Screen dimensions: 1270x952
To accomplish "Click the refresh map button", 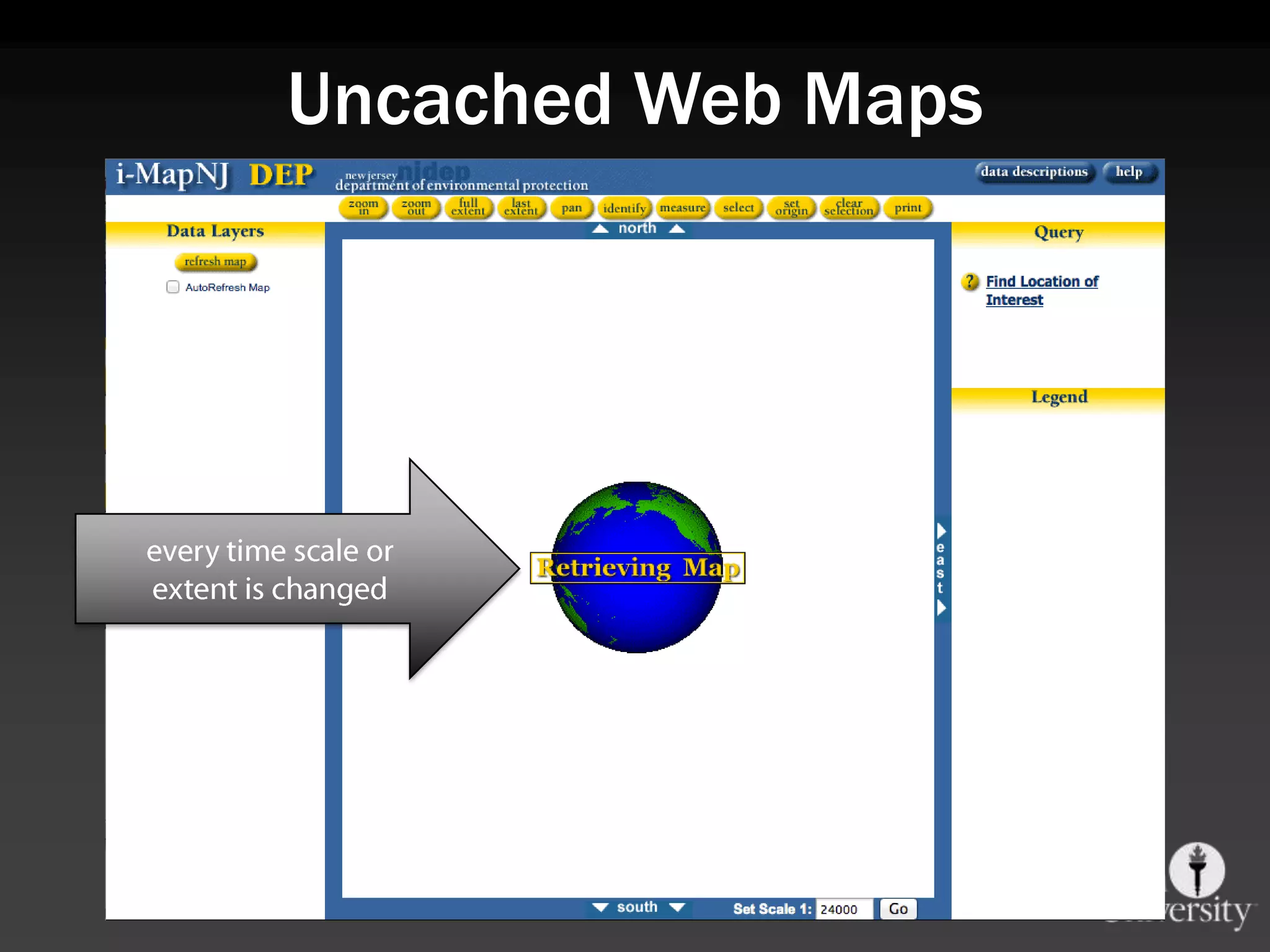I will point(215,262).
